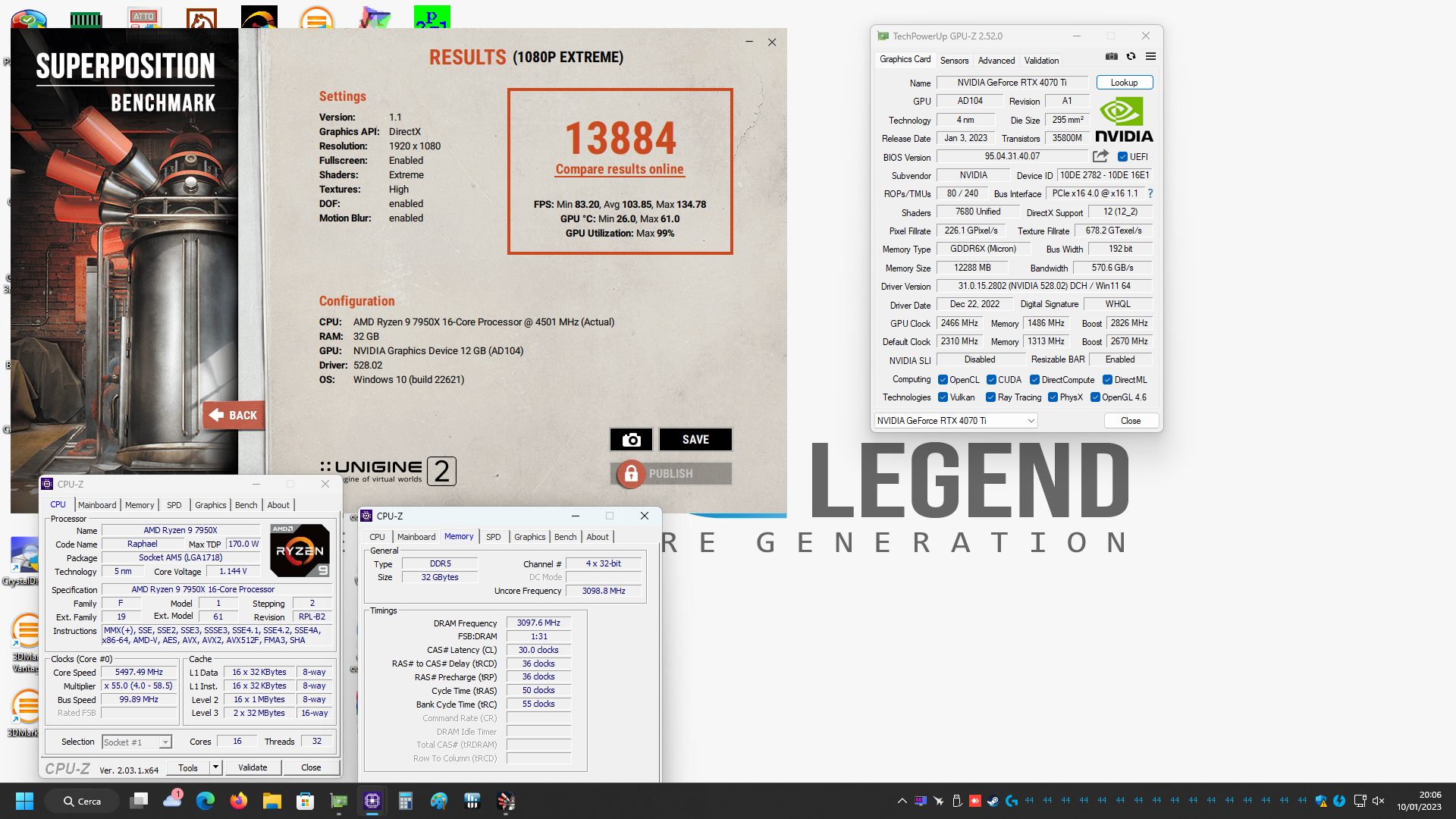This screenshot has width=1456, height=819.
Task: Switch to GPU-Z Validation tab
Action: click(1041, 61)
